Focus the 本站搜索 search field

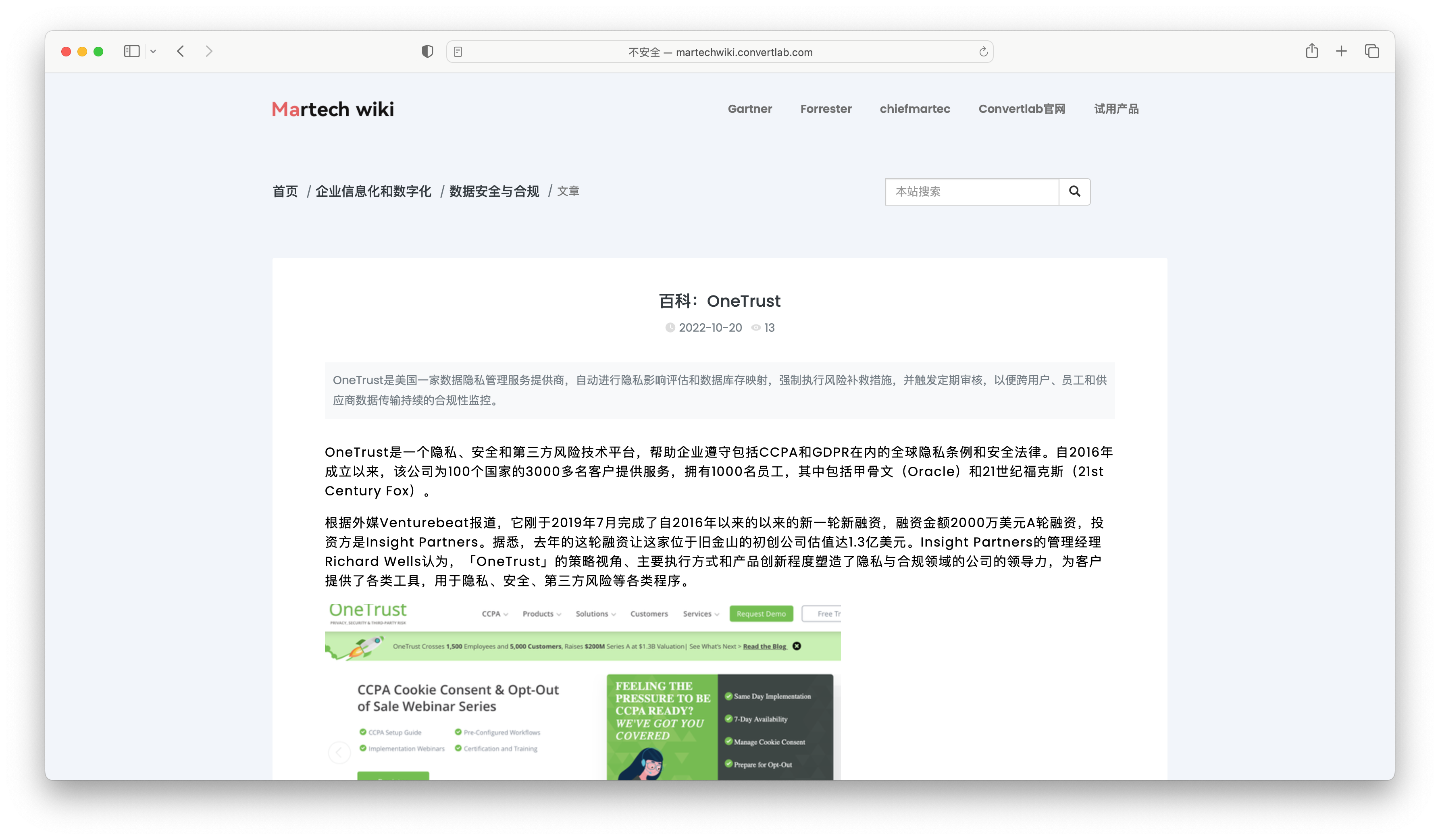click(972, 191)
